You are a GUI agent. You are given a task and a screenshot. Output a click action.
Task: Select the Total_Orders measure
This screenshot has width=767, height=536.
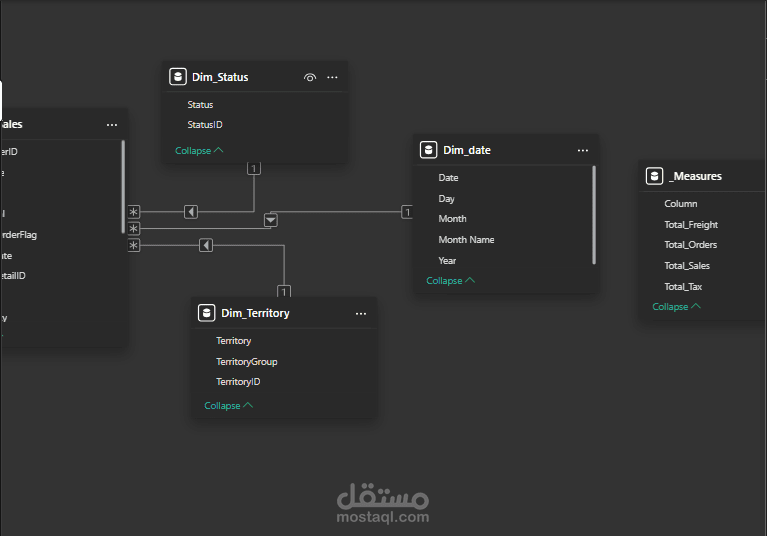690,245
